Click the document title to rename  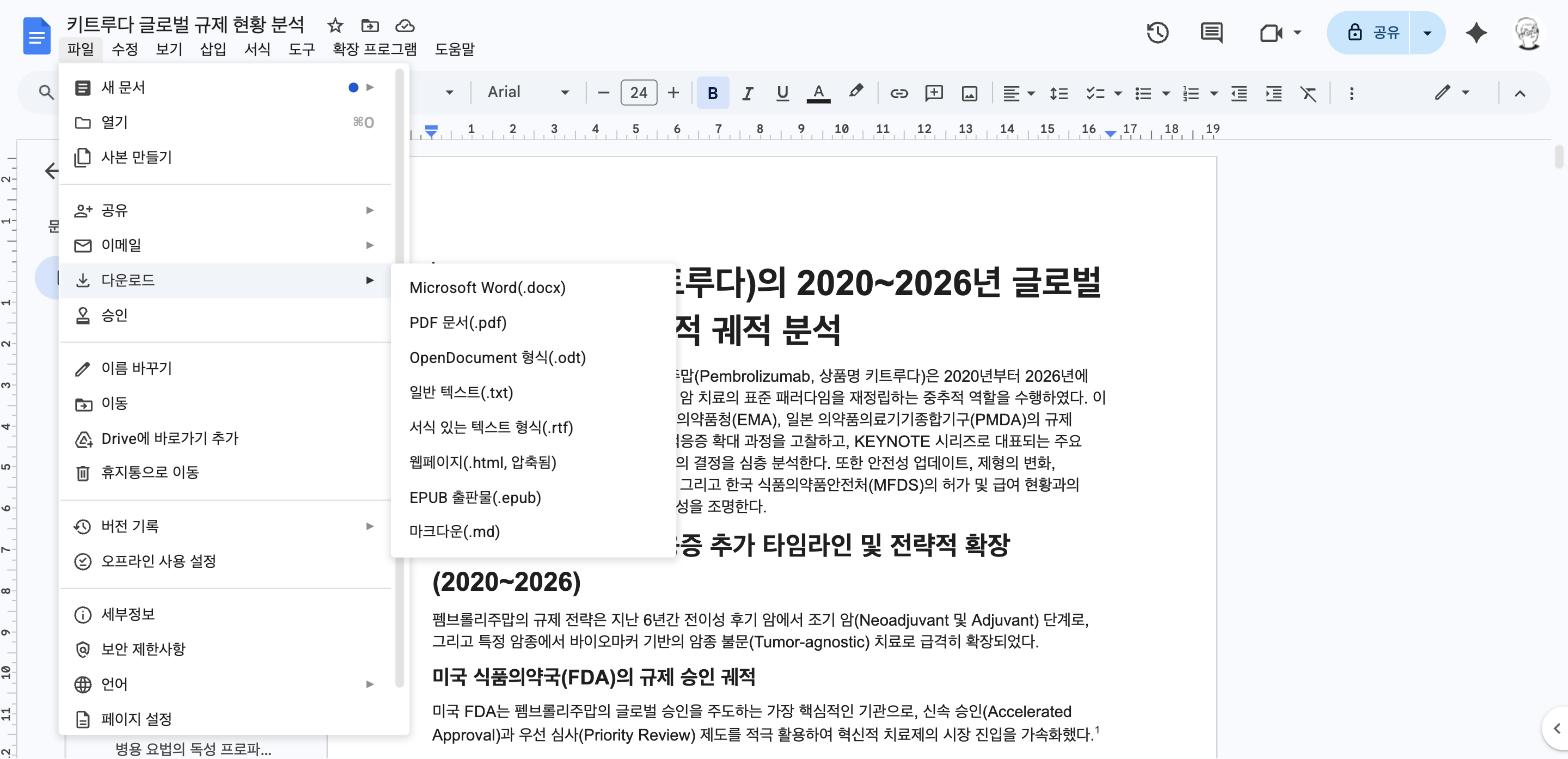coord(186,25)
